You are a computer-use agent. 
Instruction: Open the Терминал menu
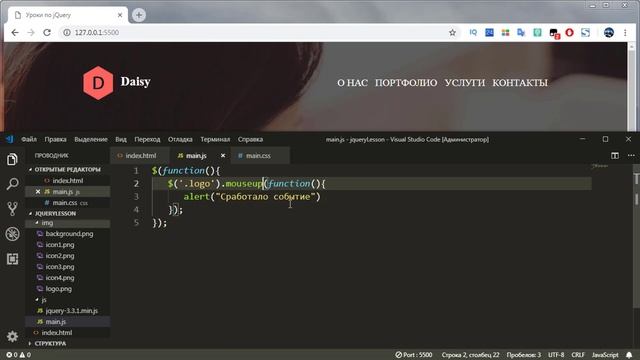(215, 139)
